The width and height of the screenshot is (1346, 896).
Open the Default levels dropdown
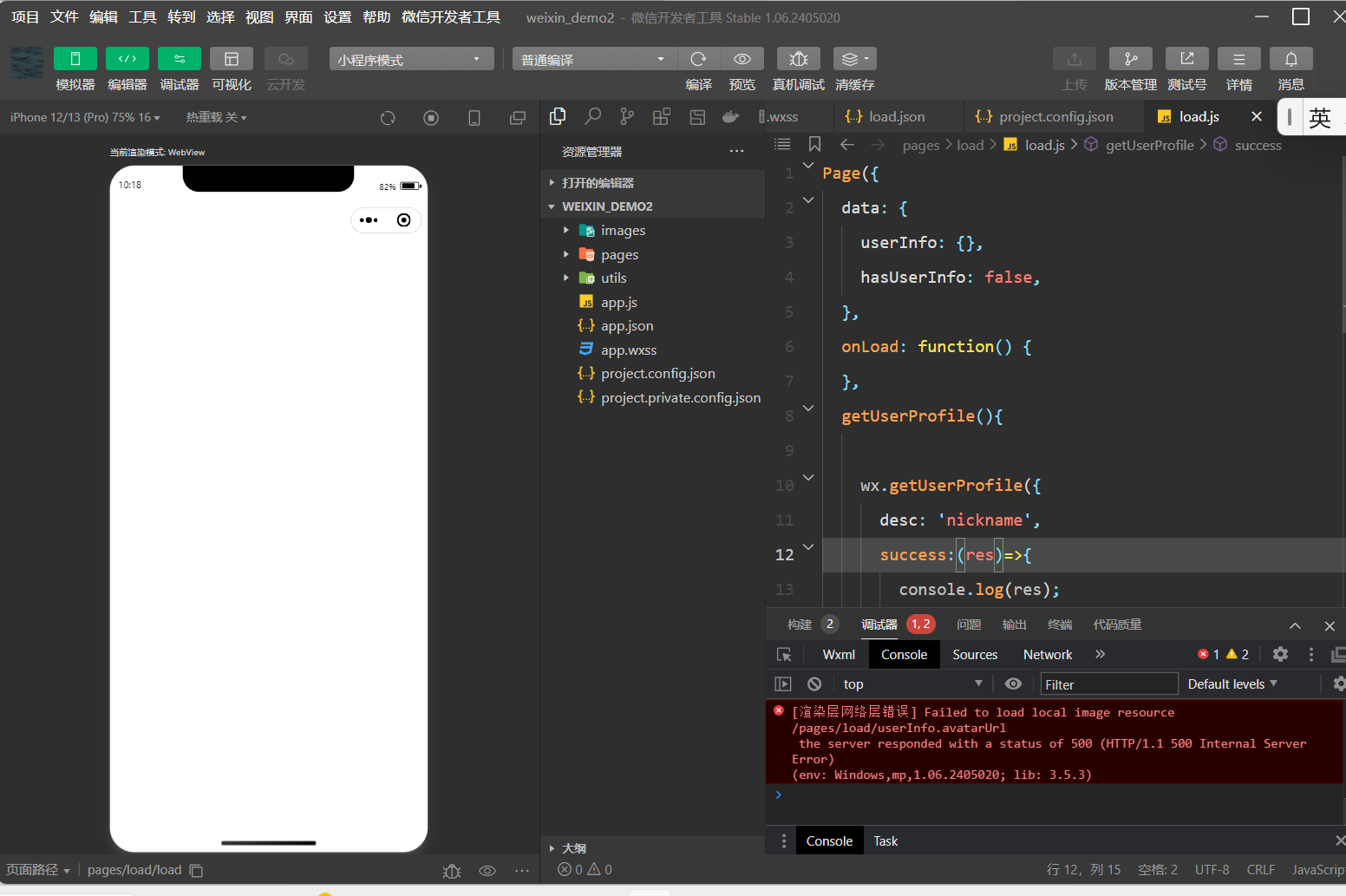coord(1232,683)
